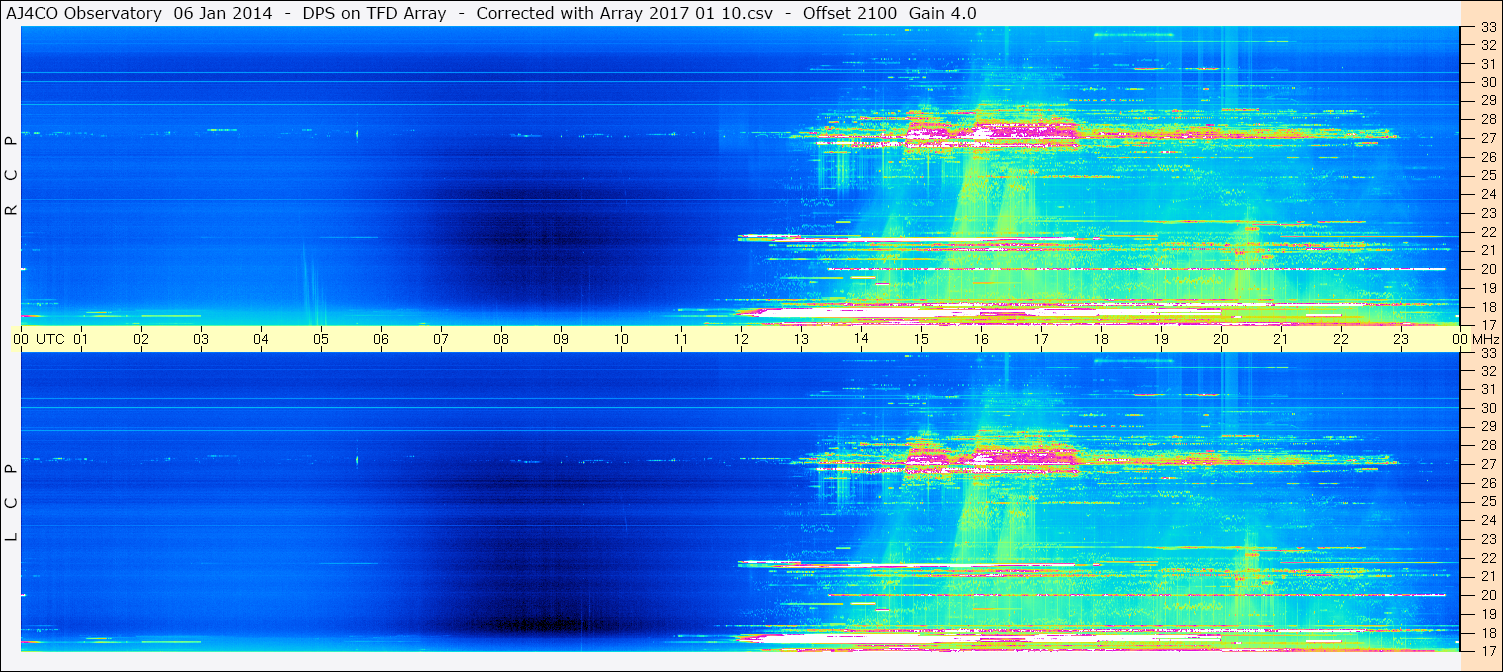Click the 11 hour mark on time axis

pos(681,339)
